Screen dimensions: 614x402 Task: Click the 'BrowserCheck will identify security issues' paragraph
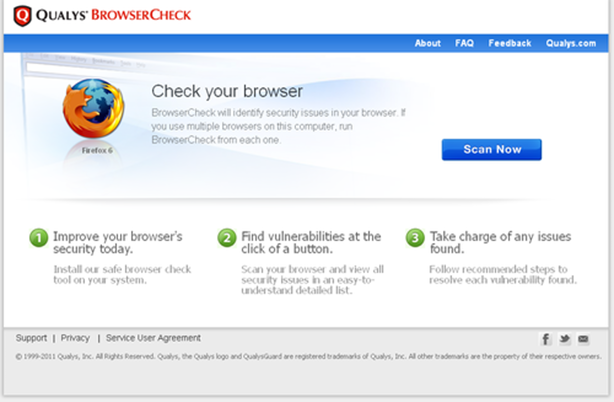[x=278, y=126]
